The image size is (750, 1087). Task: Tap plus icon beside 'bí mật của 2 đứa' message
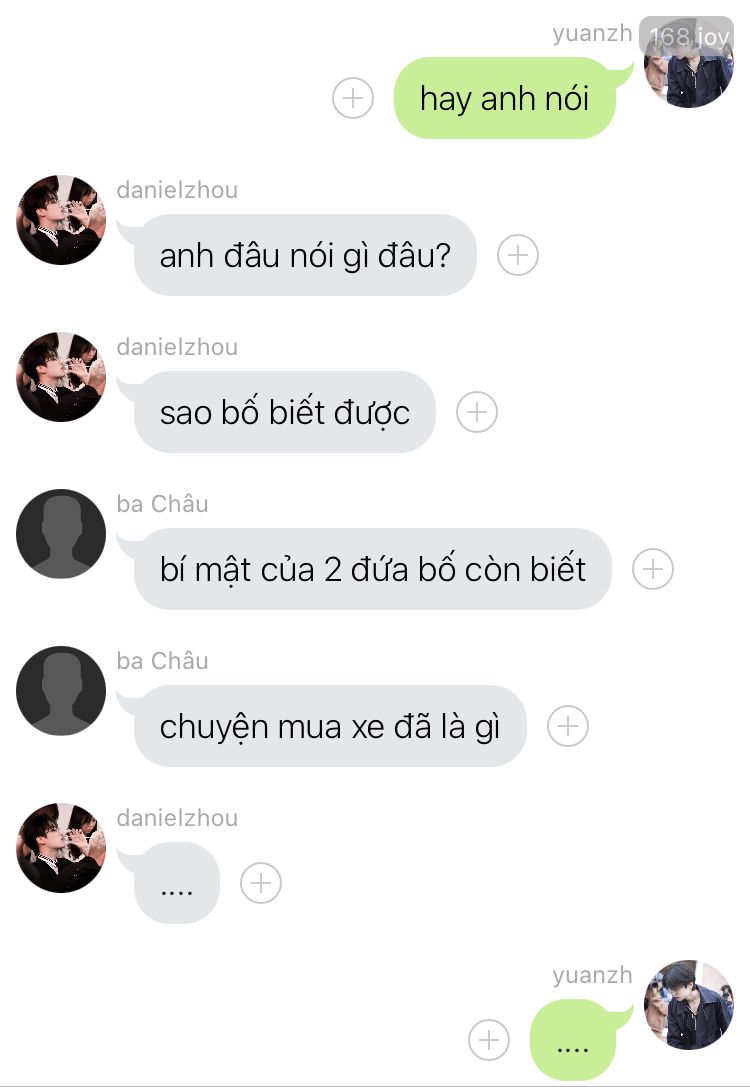point(653,569)
